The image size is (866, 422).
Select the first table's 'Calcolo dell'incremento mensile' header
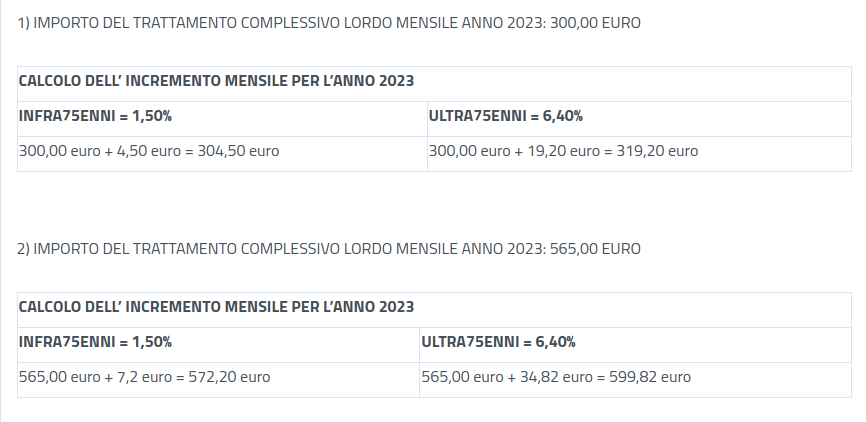tap(216, 81)
